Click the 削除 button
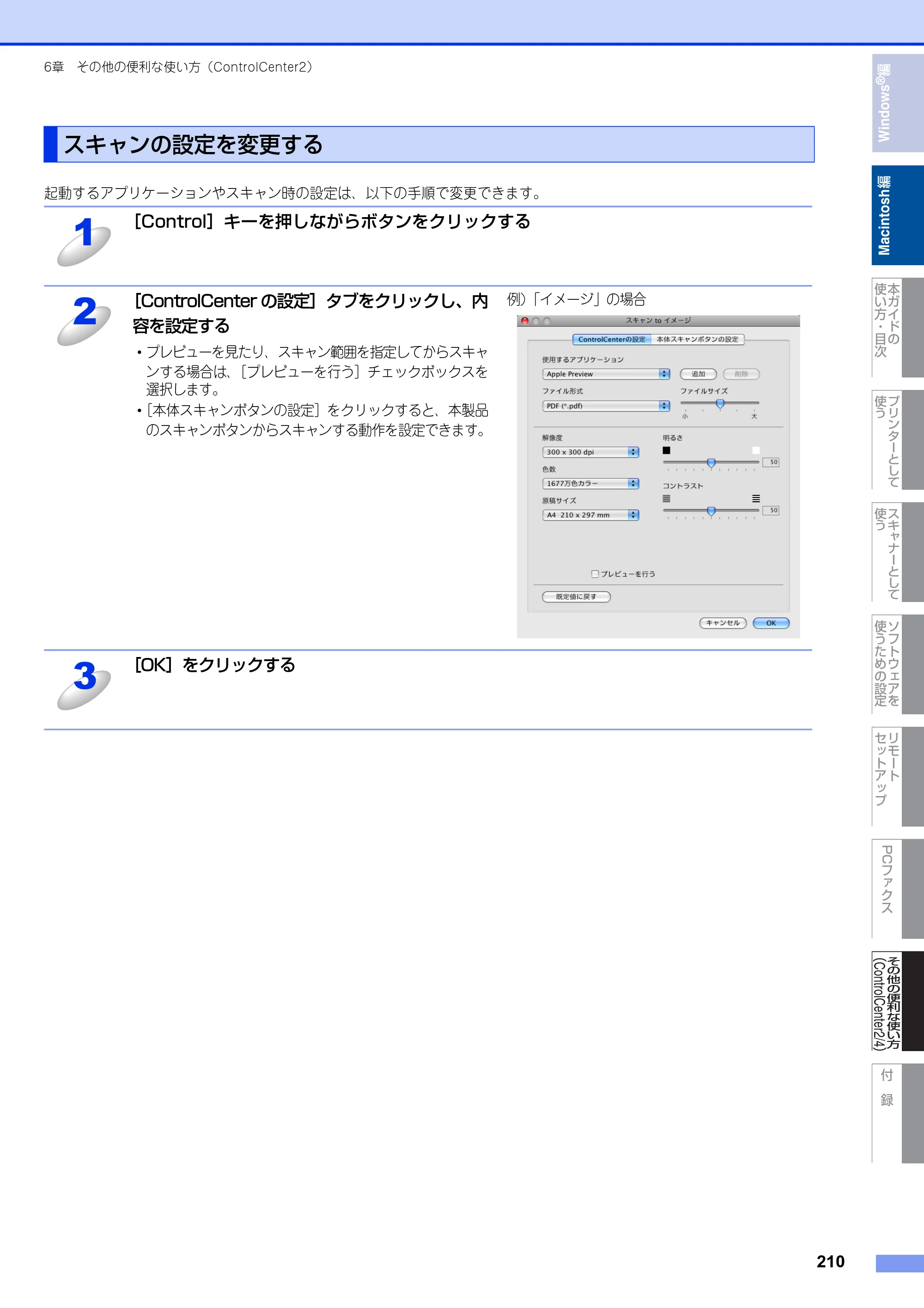 (x=741, y=374)
